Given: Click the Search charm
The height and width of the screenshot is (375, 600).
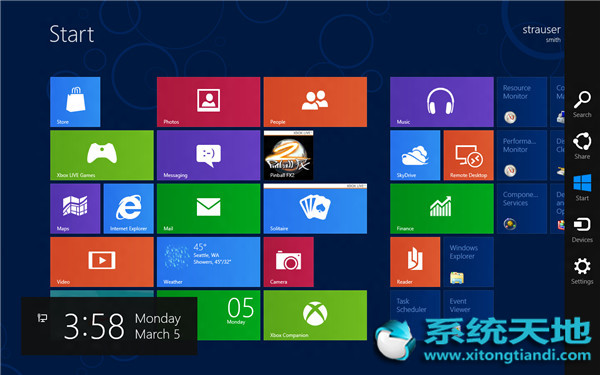Looking at the screenshot, I should (x=582, y=104).
